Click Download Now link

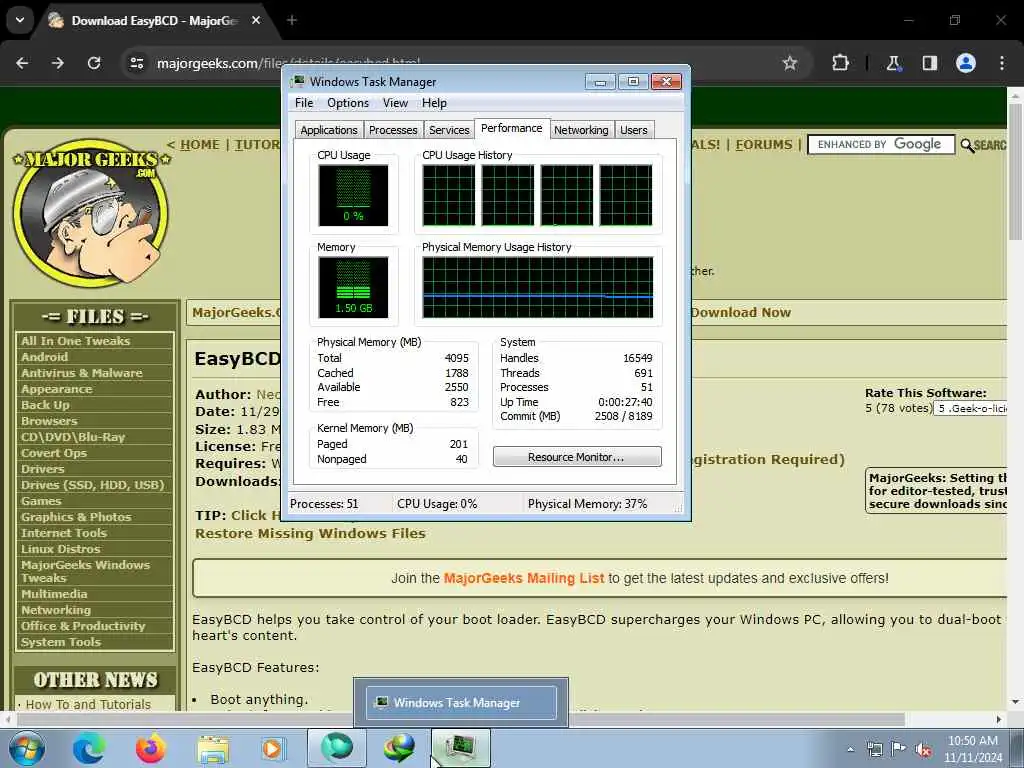pyautogui.click(x=741, y=312)
